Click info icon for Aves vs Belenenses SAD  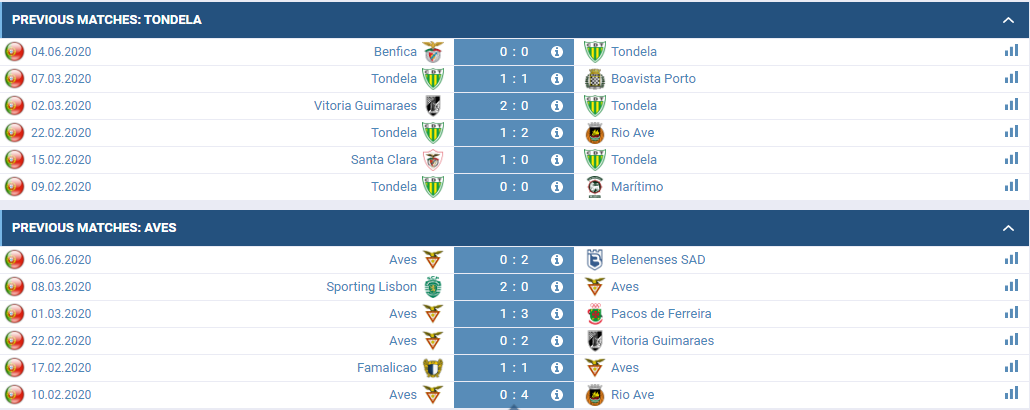pos(557,260)
